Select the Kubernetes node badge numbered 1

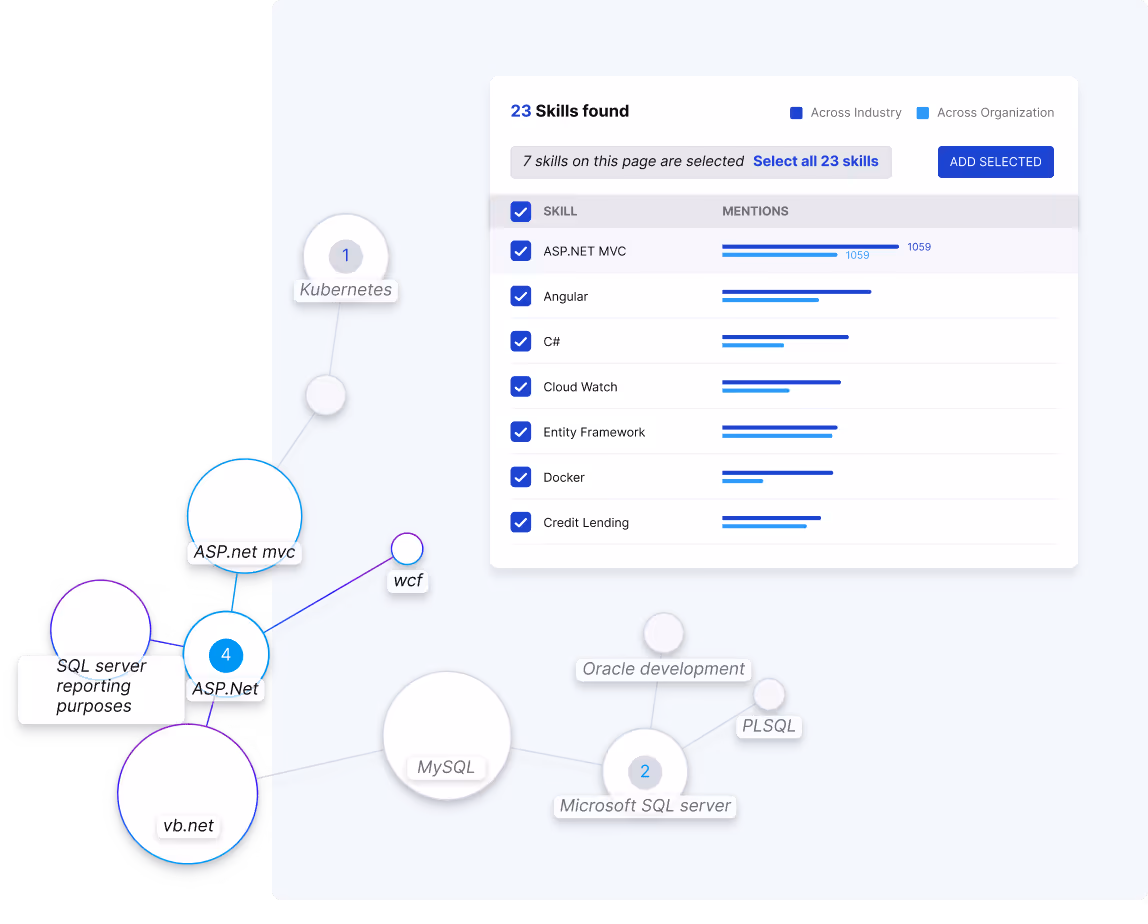[x=346, y=256]
